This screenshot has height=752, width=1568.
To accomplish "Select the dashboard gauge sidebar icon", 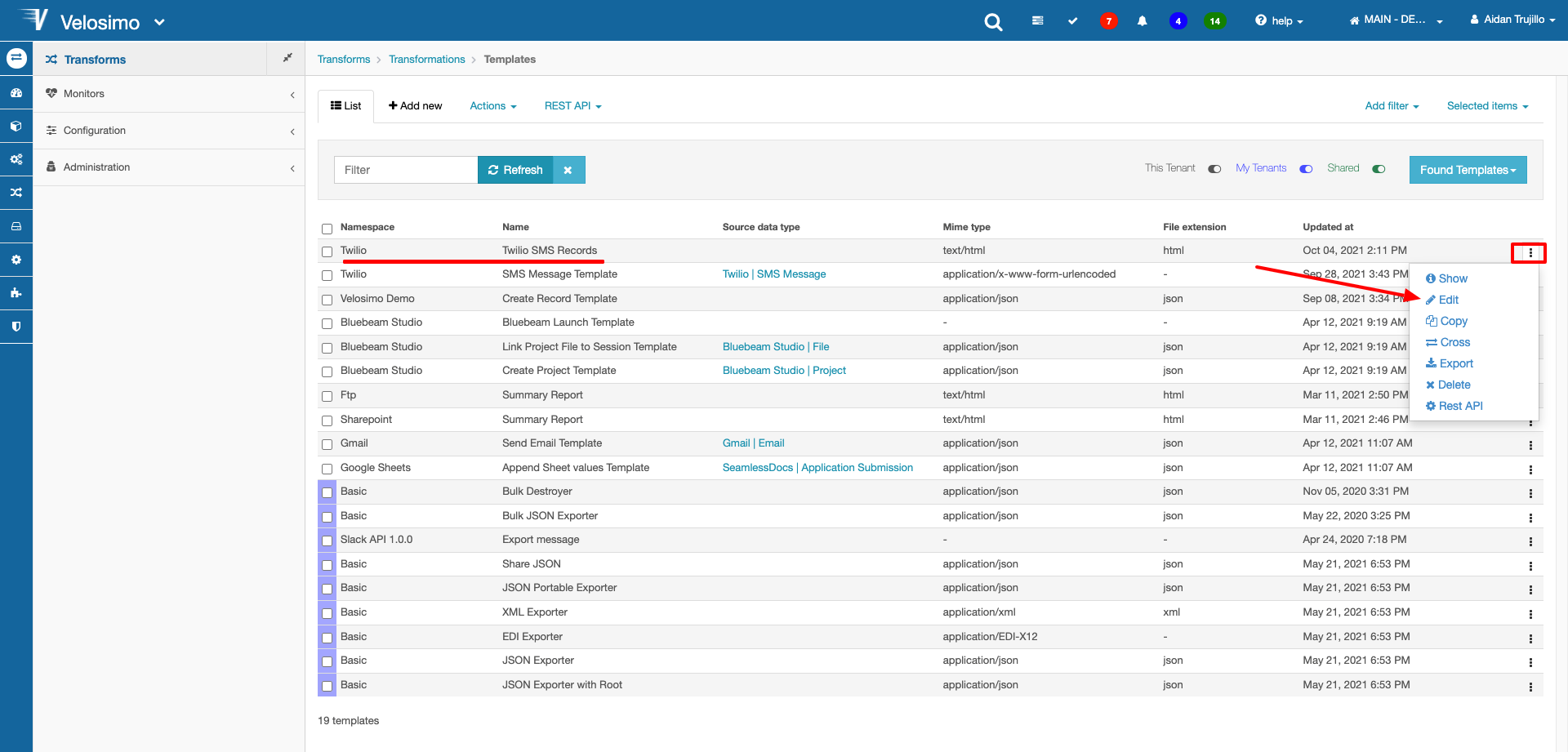I will pos(16,93).
